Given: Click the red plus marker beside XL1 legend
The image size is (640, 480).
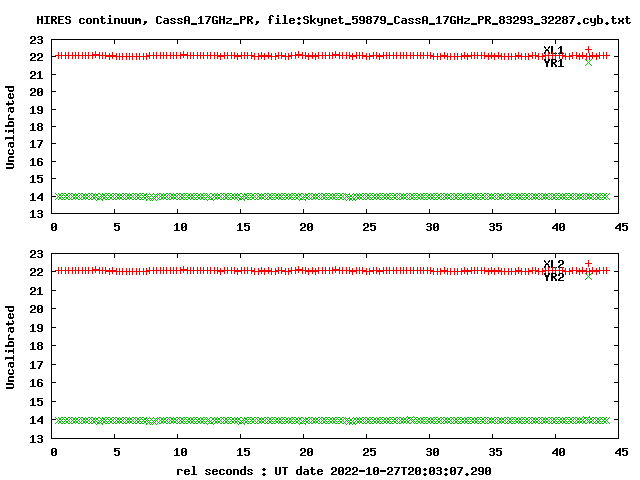Looking at the screenshot, I should [588, 49].
